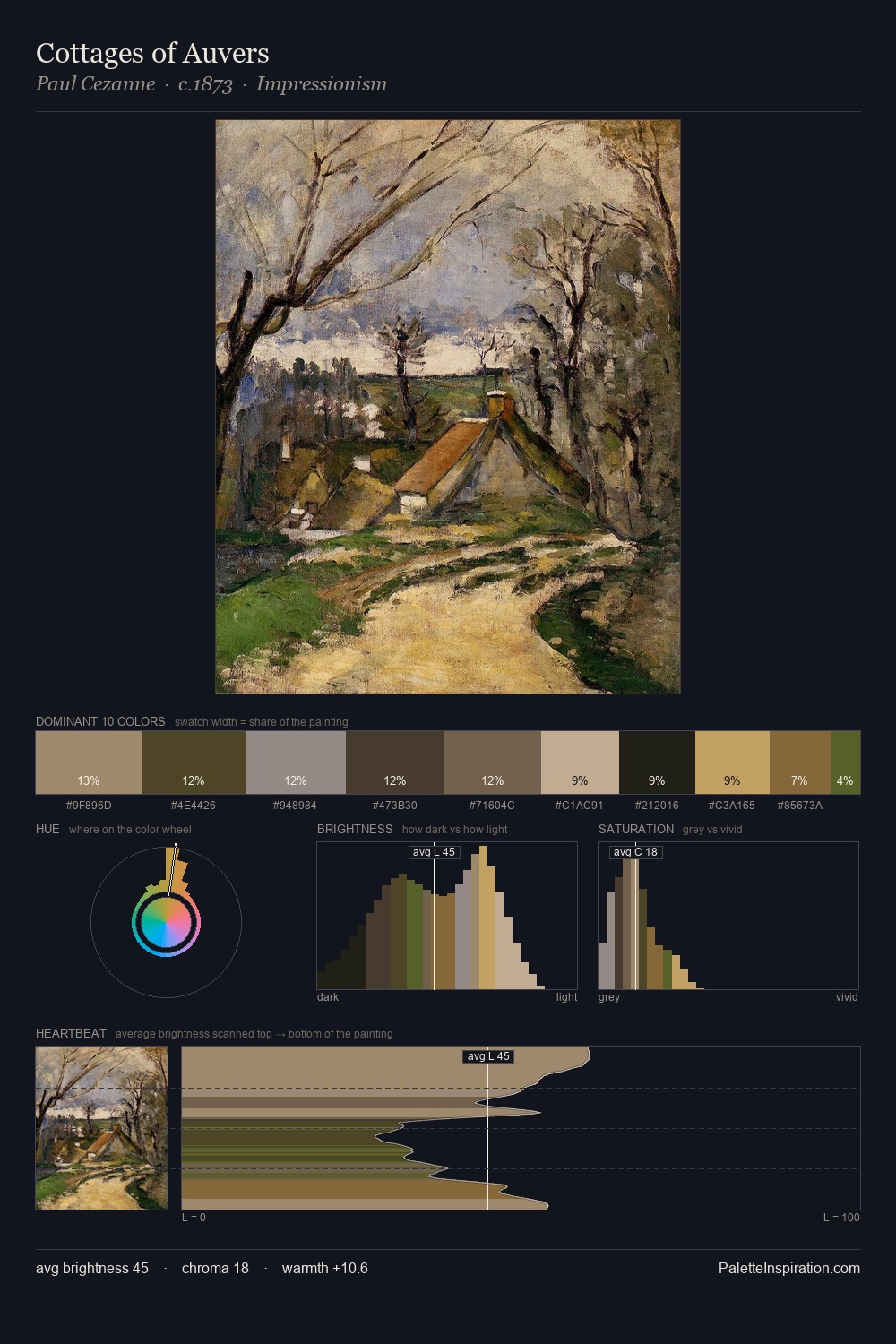Viewport: 896px width, 1344px height.
Task: Click the '#C1AC91' hex label
Action: coord(579,806)
